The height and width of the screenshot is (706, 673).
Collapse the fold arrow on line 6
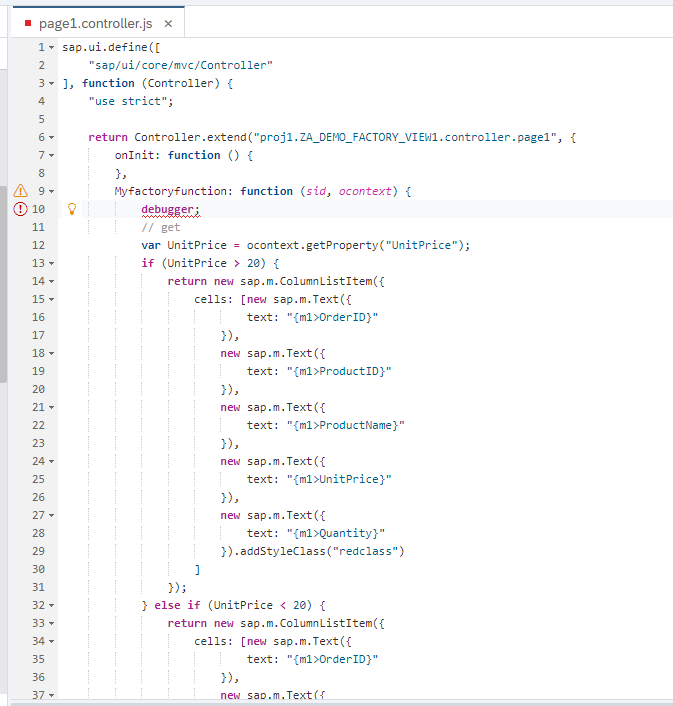(51, 137)
